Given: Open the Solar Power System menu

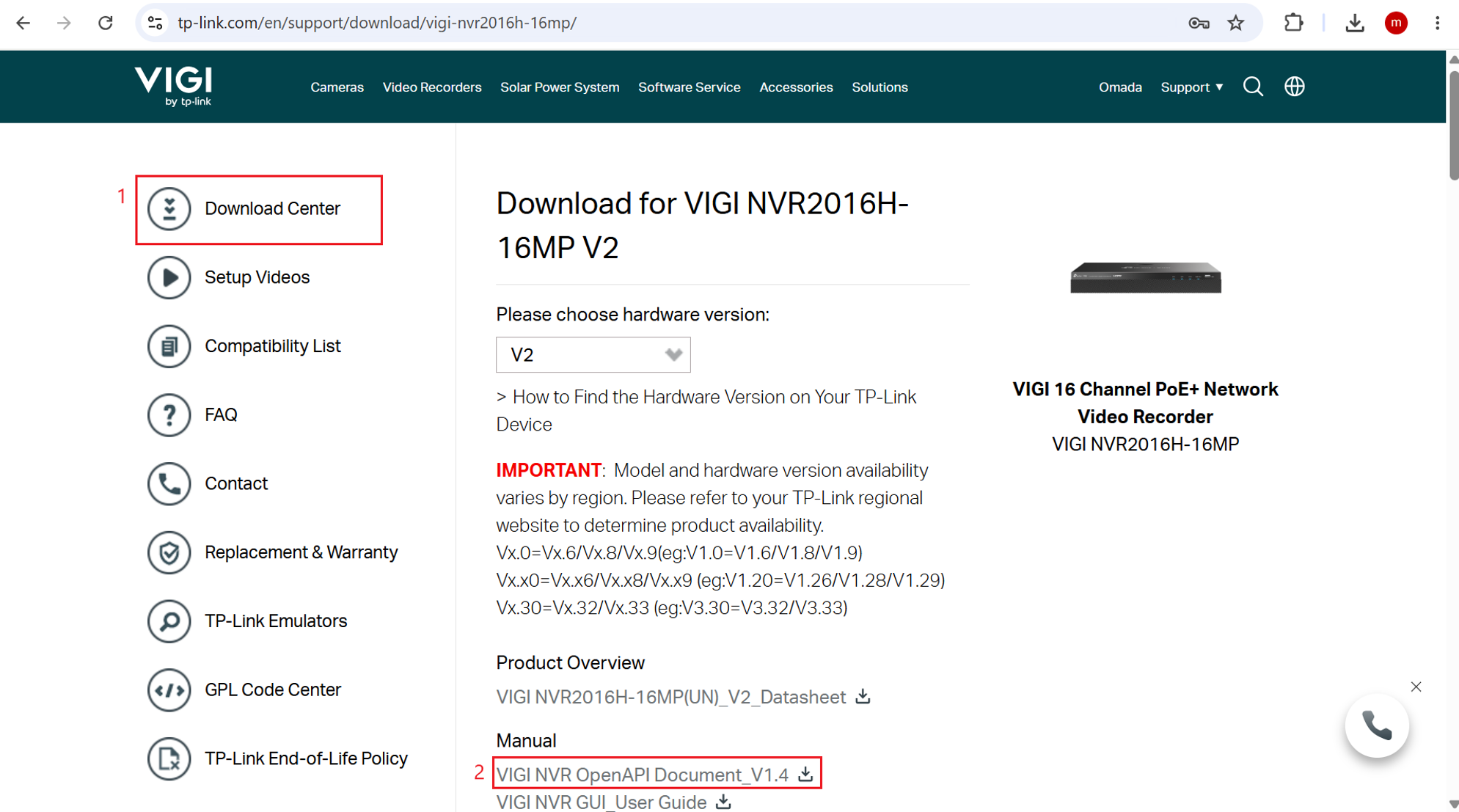Looking at the screenshot, I should [560, 87].
